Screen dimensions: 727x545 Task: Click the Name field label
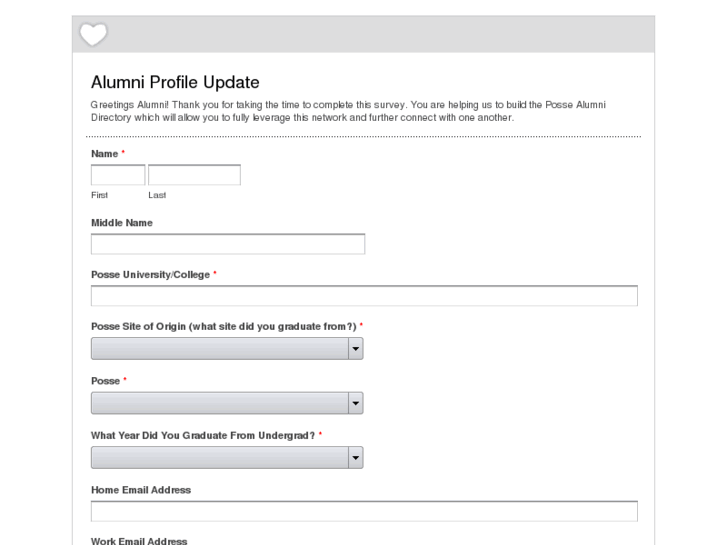105,154
